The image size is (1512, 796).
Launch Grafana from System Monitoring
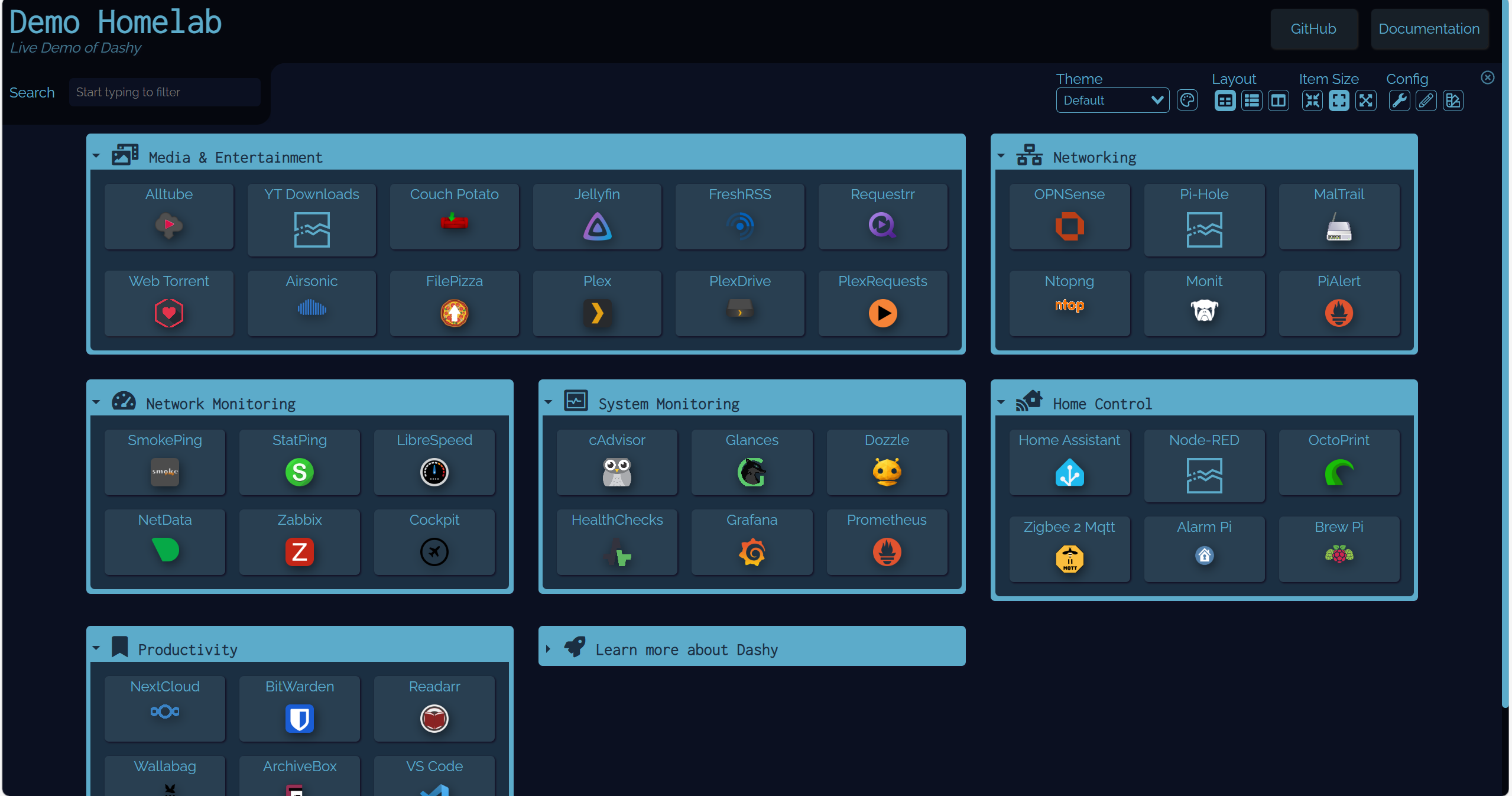pos(751,541)
